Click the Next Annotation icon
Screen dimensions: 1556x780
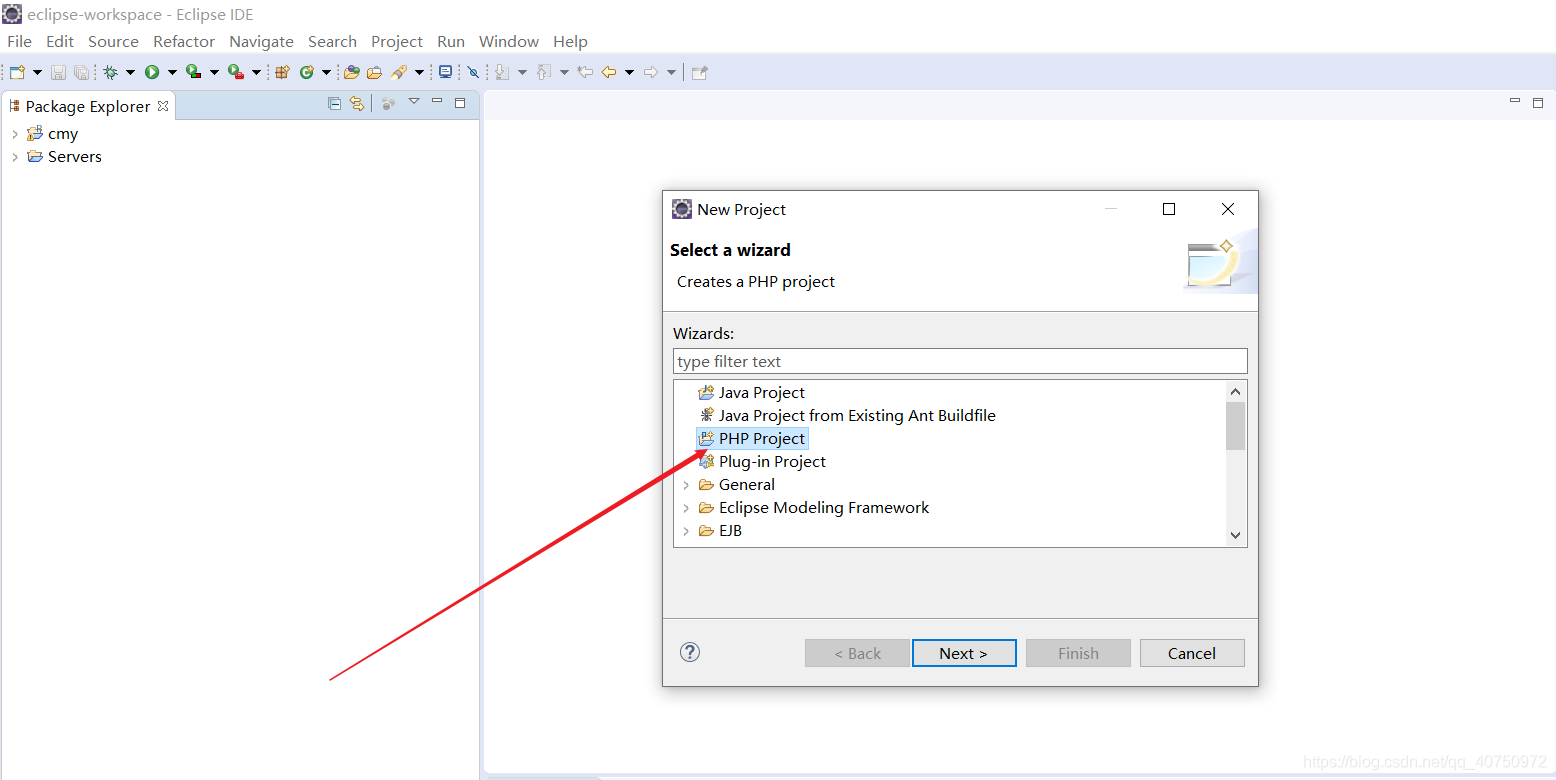pyautogui.click(x=502, y=72)
